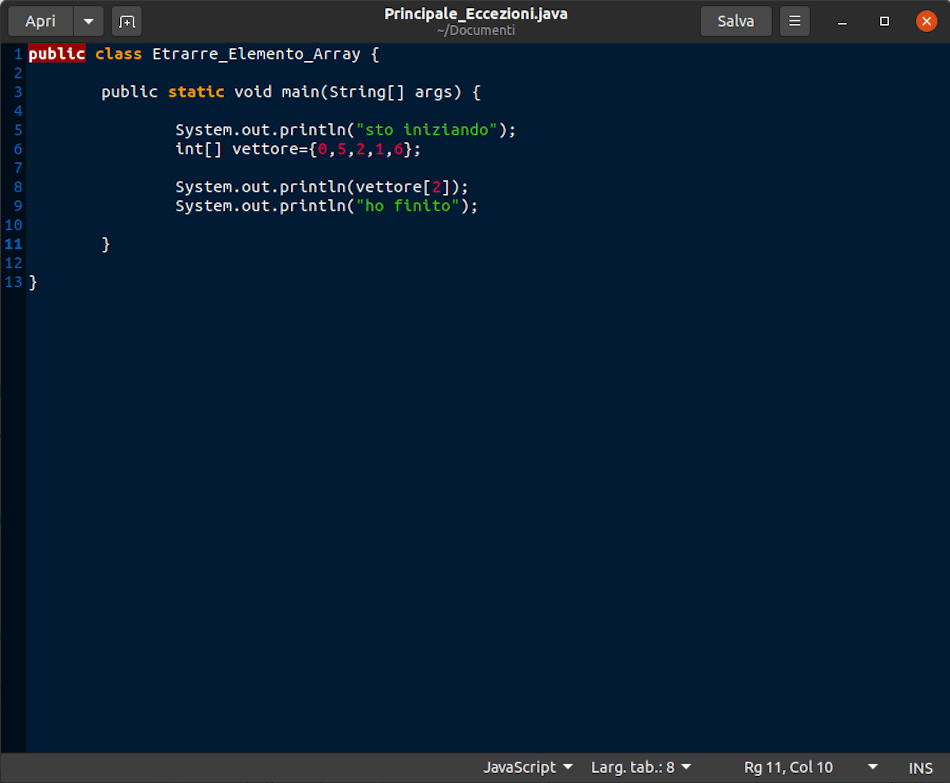Minimize the gedit window
This screenshot has width=950, height=783.
(842, 21)
